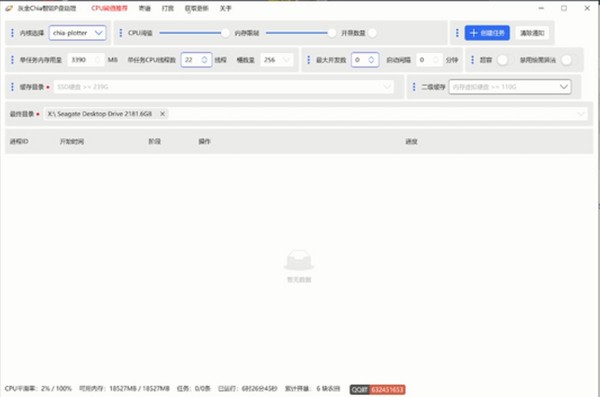The height and width of the screenshot is (397, 600).
Task: Open the chia-plotter kernel dropdown
Action: pyautogui.click(x=78, y=33)
